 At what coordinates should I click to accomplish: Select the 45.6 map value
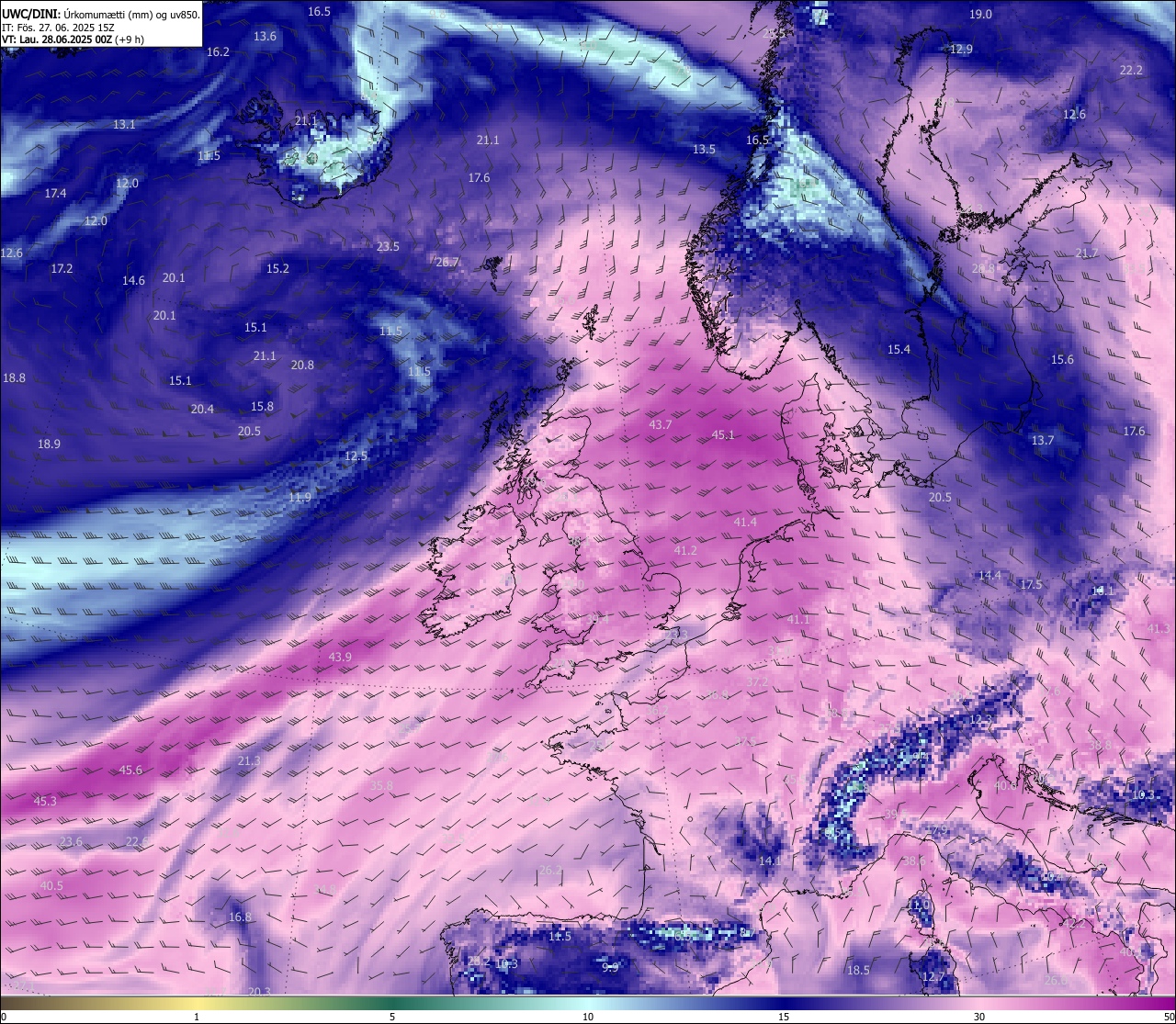click(x=131, y=771)
